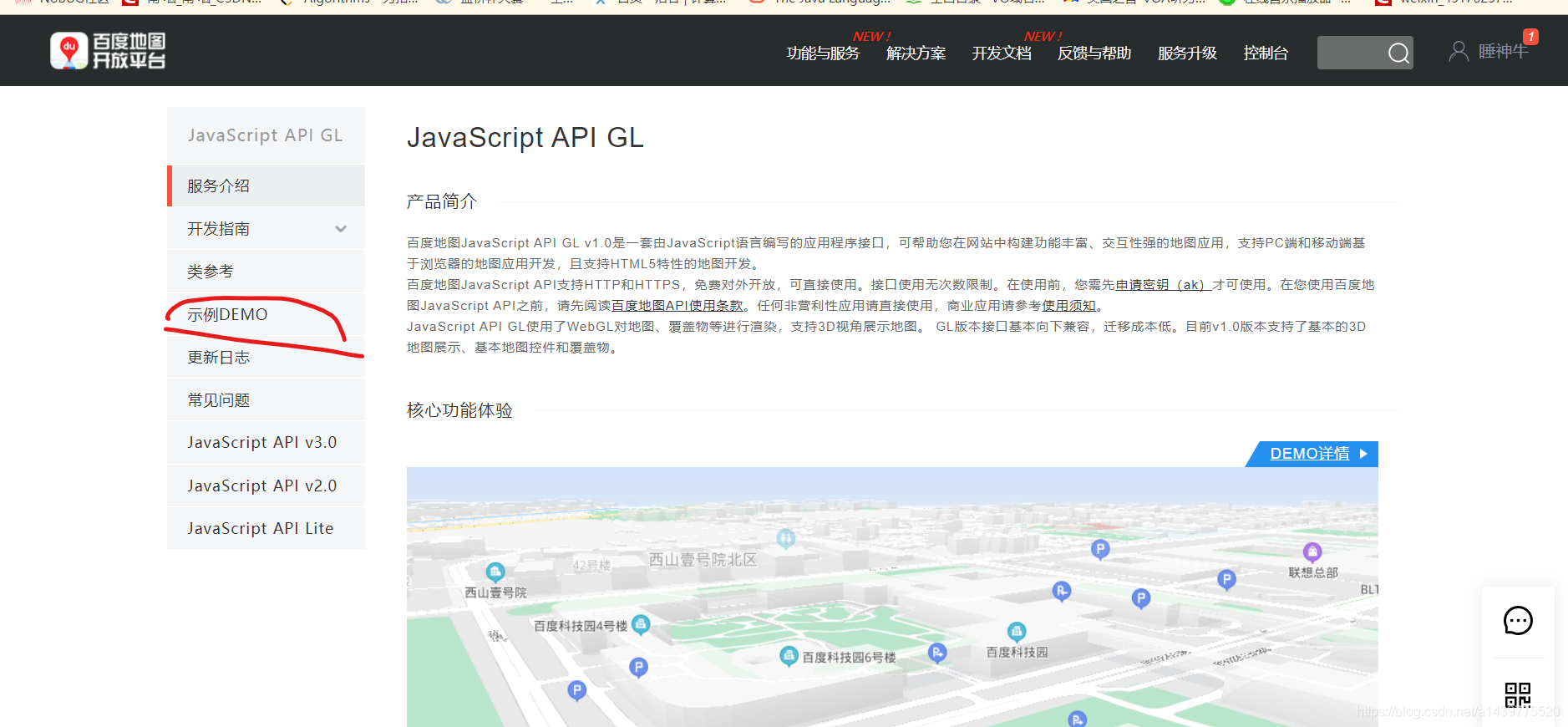Follow the 申请密钥(ak) link
1568x727 pixels.
click(x=1163, y=285)
